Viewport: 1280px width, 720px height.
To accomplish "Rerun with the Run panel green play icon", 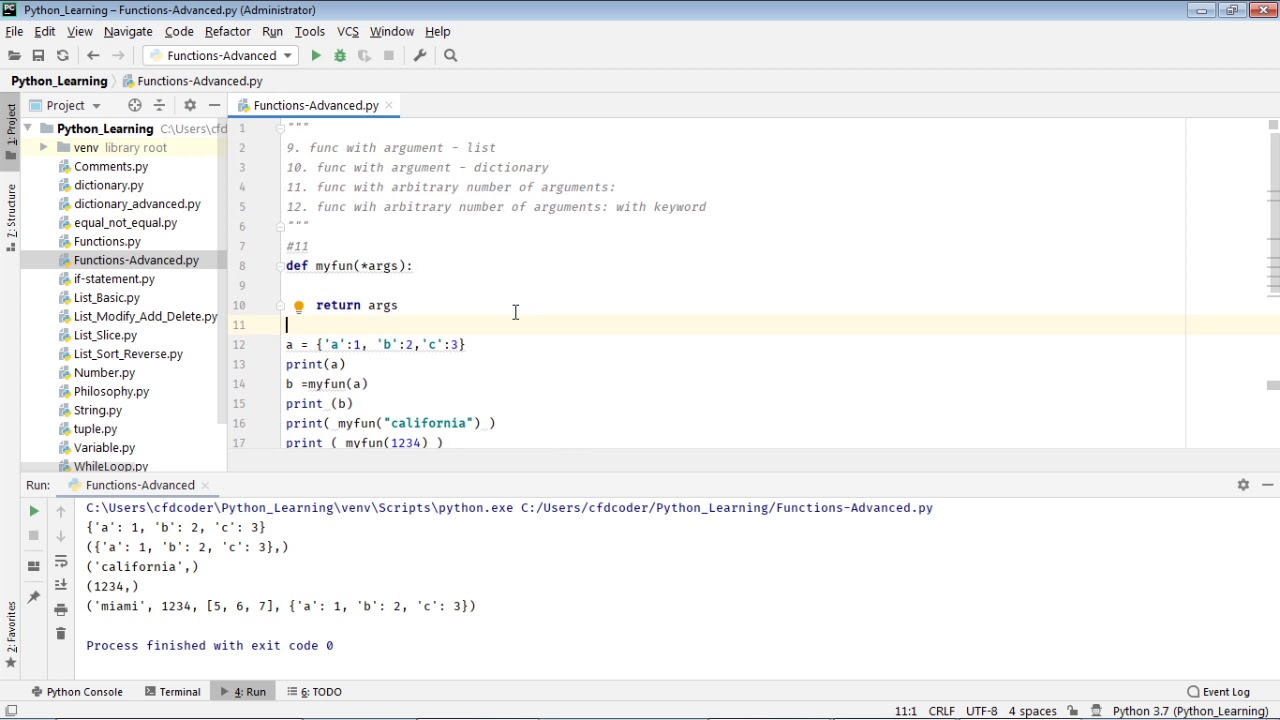I will 34,511.
